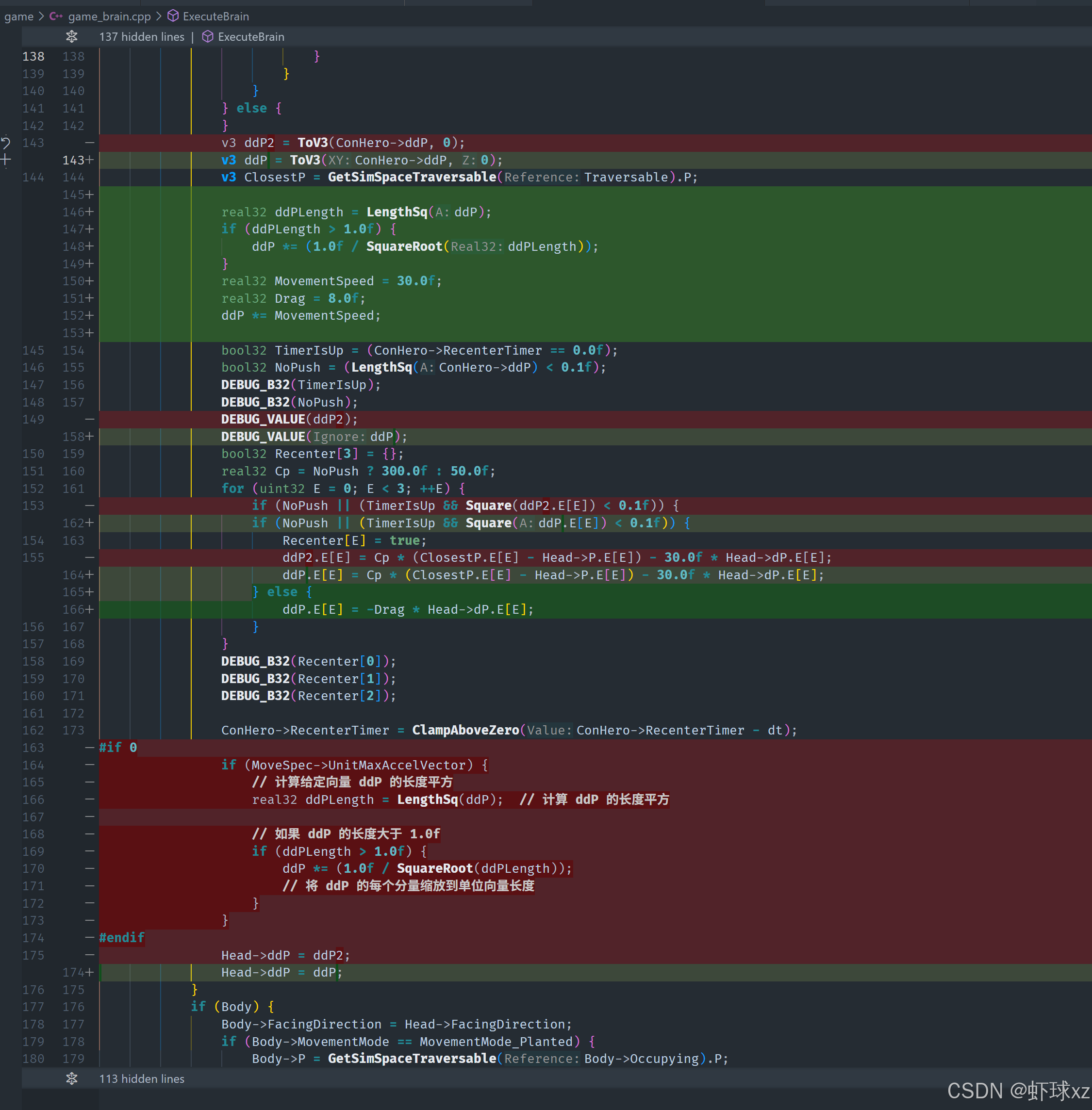
Task: Open the game folder breadcrumb
Action: point(19,16)
